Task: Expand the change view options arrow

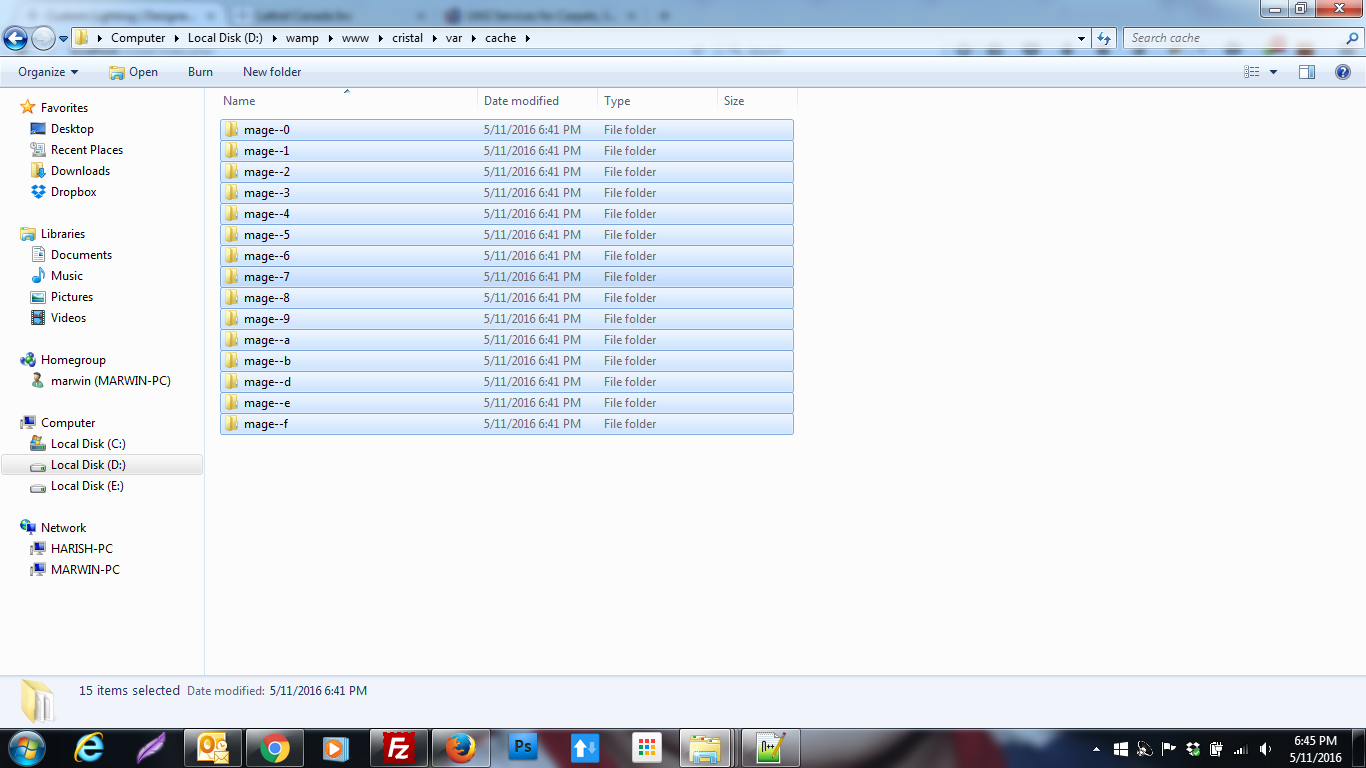Action: point(1273,72)
